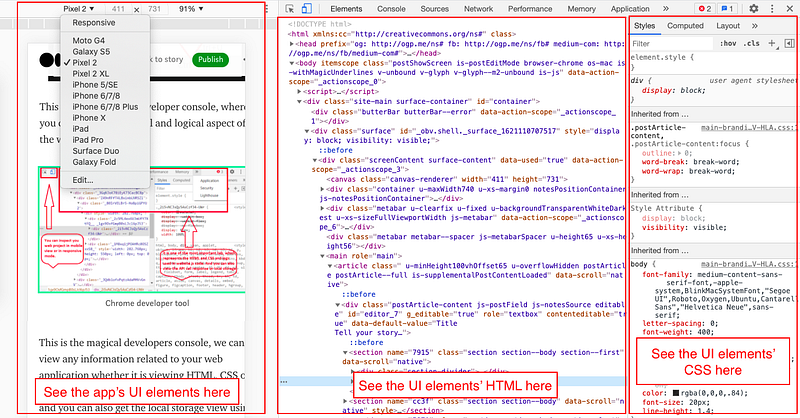Image resolution: width=800 pixels, height=418 pixels.
Task: Open the Application tab
Action: (630, 9)
